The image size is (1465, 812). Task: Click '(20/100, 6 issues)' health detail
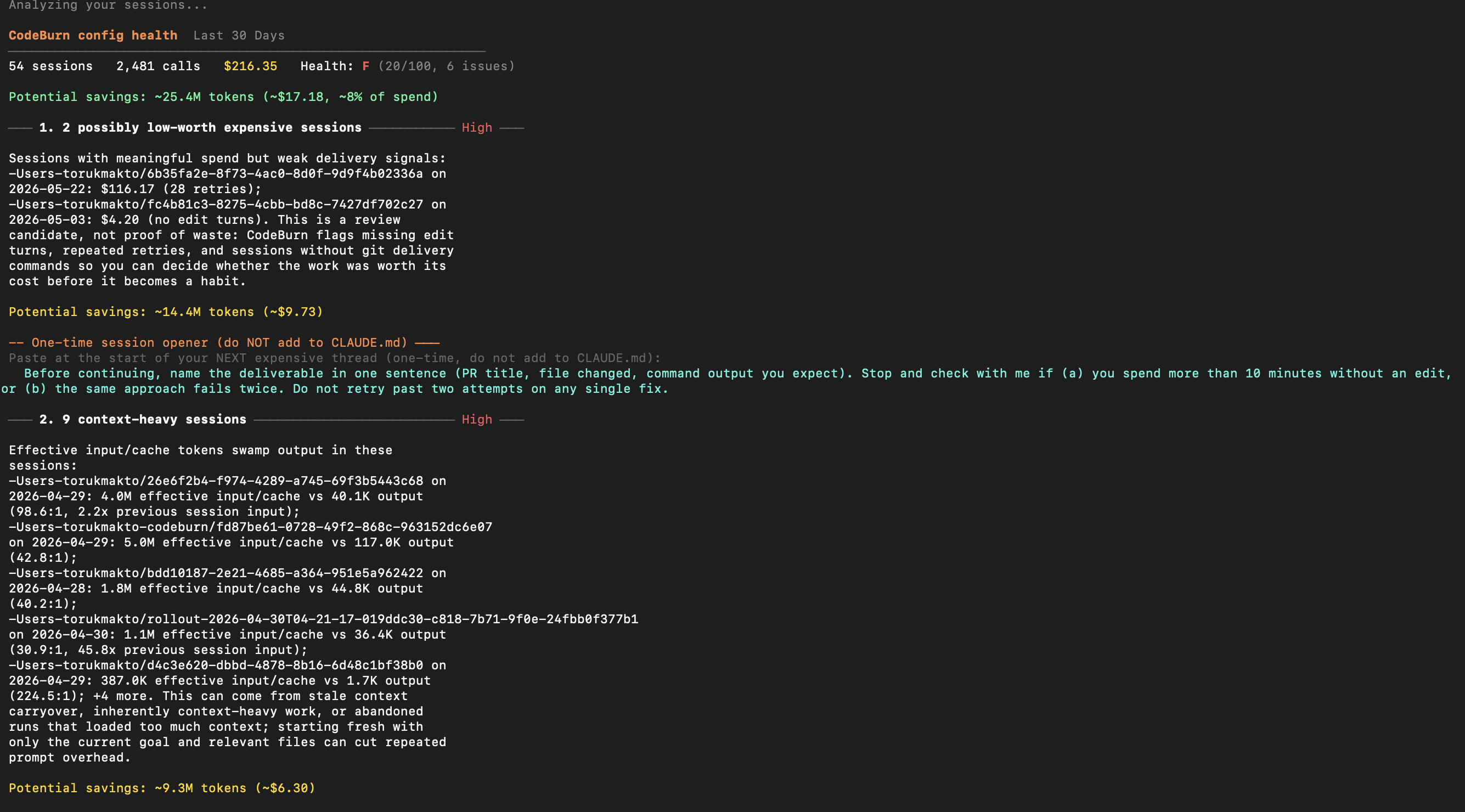tap(447, 66)
